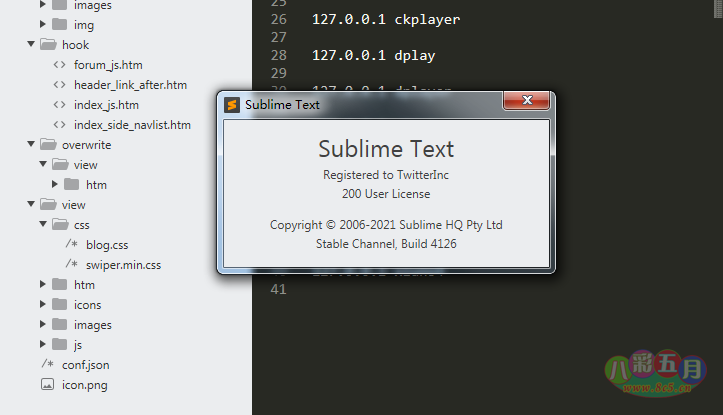
Task: Select the overwrite folder label
Action: coord(87,145)
